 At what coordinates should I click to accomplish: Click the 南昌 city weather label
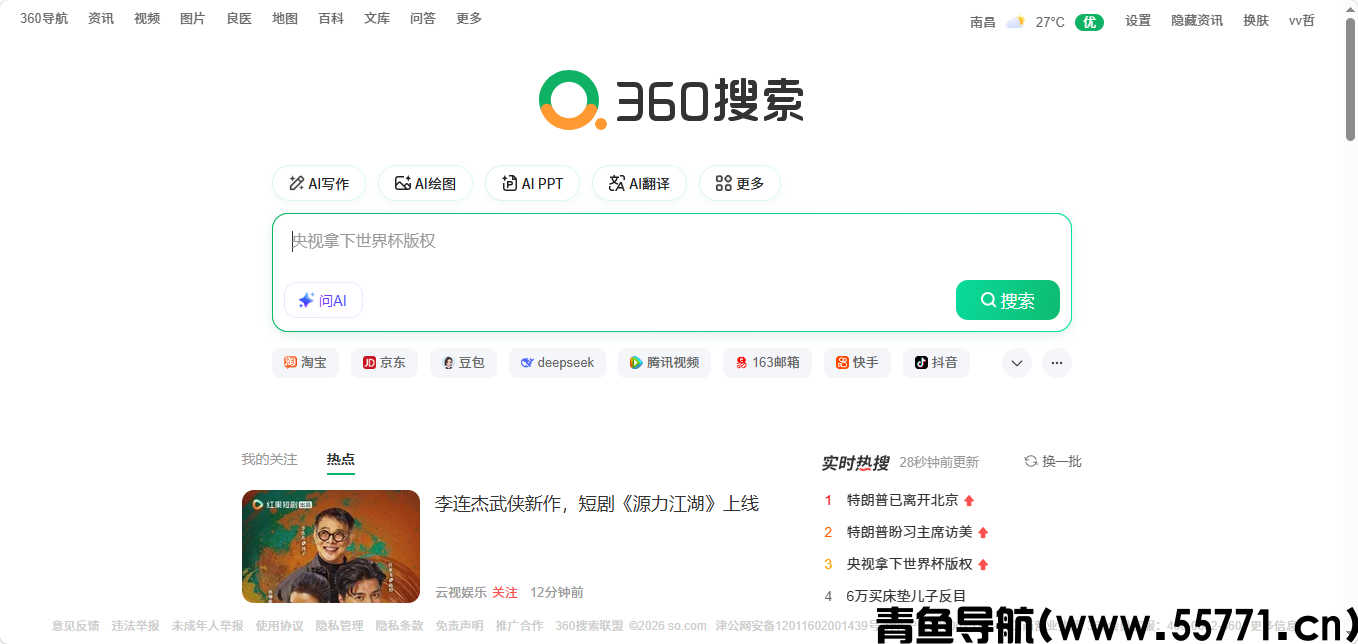tap(983, 22)
